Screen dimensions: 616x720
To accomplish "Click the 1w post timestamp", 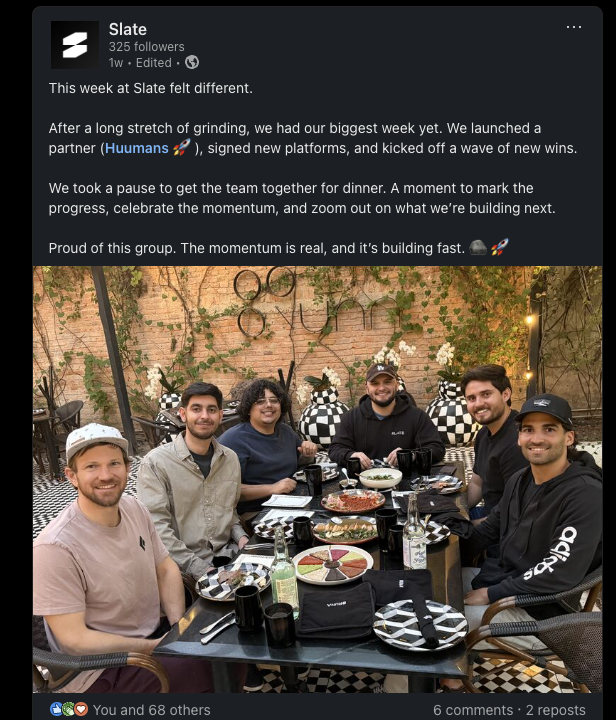I will 115,63.
